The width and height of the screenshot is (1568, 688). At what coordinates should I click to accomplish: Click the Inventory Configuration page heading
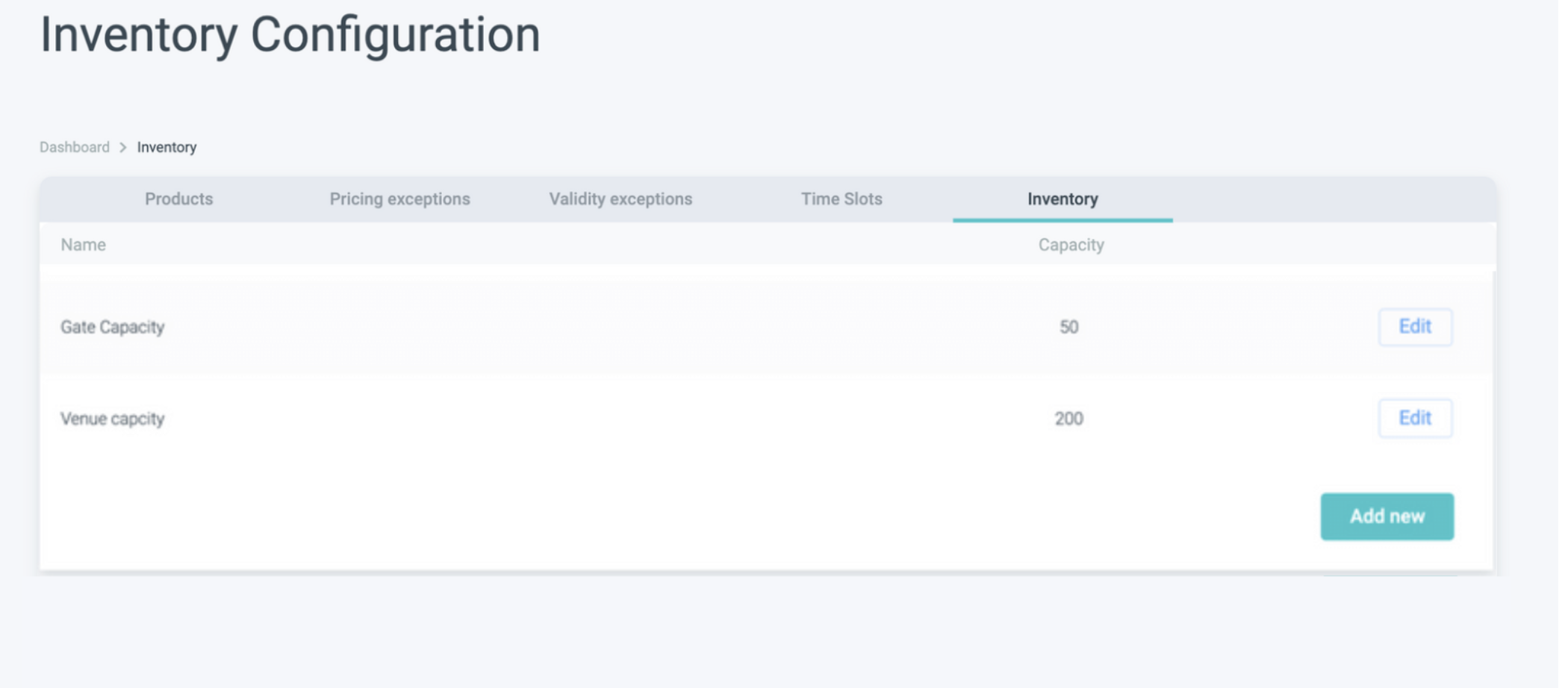point(290,34)
